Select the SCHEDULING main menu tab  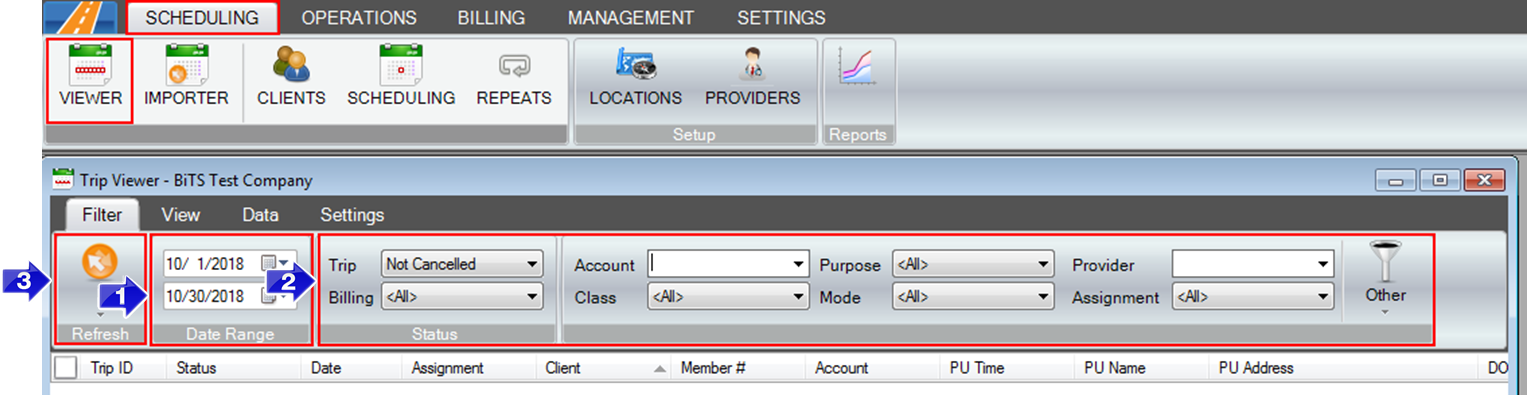[x=202, y=17]
